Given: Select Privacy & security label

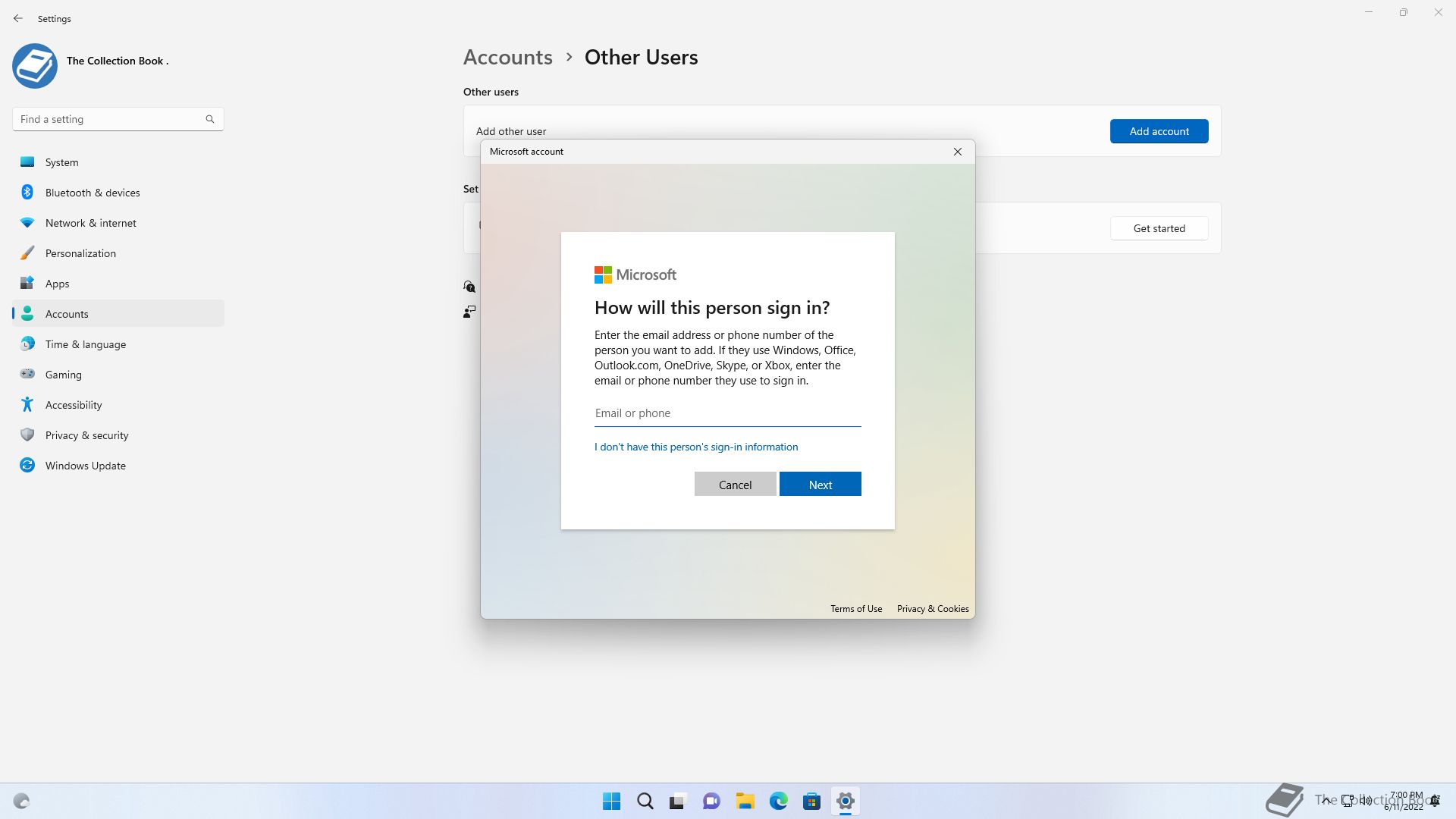Looking at the screenshot, I should pyautogui.click(x=86, y=435).
